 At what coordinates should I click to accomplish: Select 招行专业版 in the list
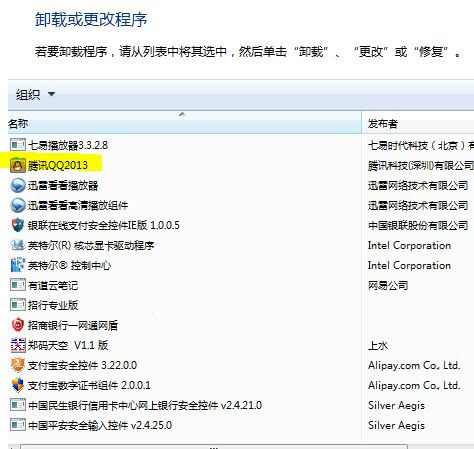pyautogui.click(x=53, y=305)
